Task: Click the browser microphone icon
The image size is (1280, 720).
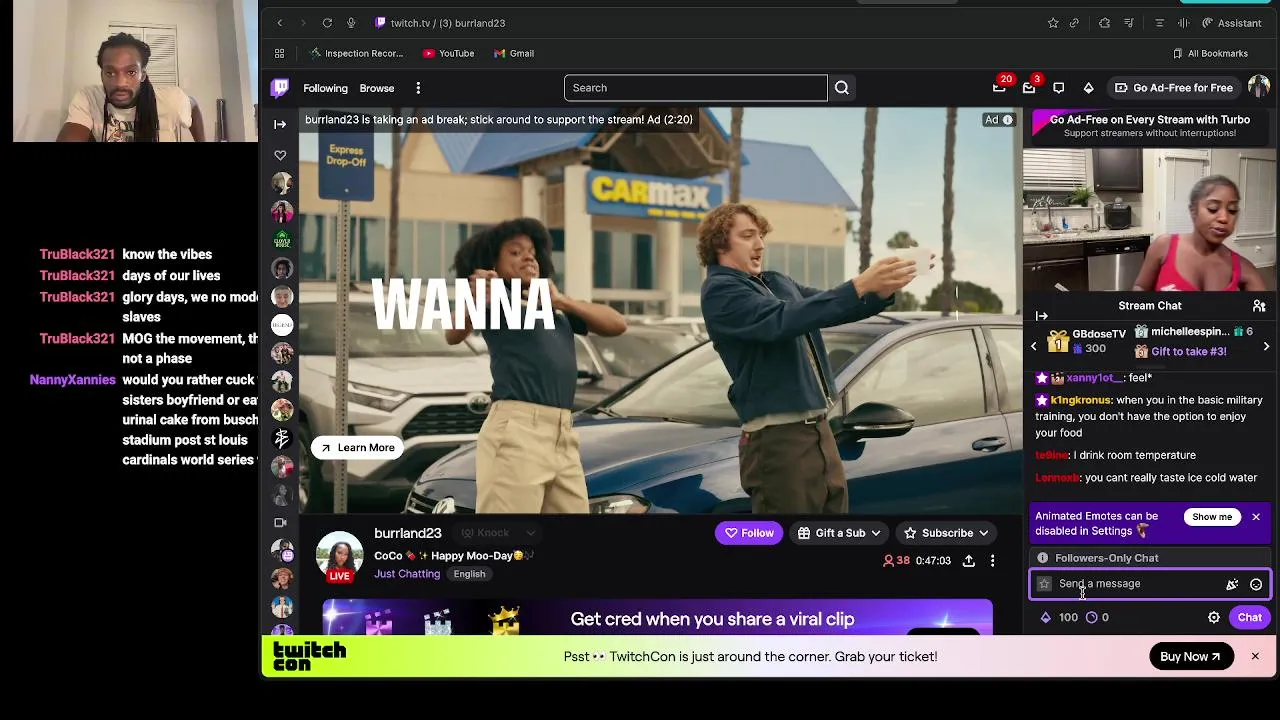Action: (x=351, y=23)
